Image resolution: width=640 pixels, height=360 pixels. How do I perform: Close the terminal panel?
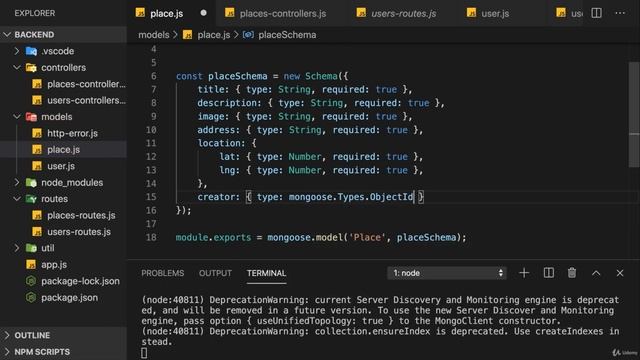(620, 273)
